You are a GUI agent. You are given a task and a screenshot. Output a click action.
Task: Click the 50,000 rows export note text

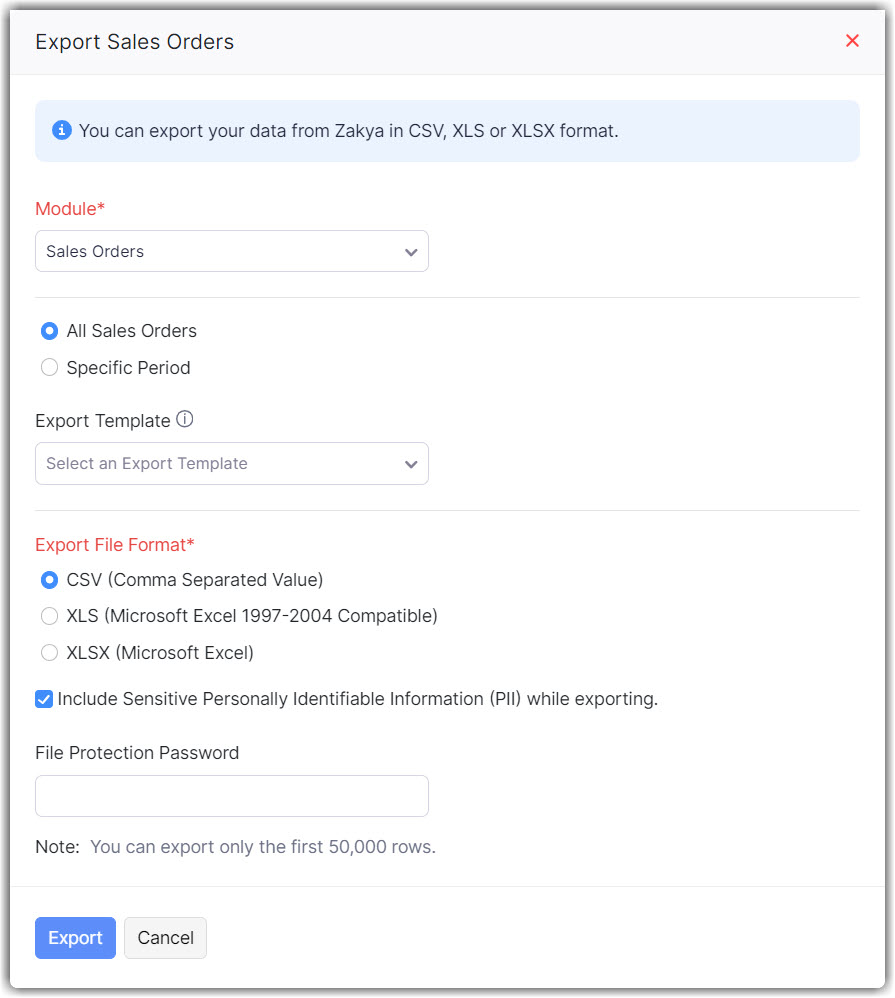(x=262, y=847)
